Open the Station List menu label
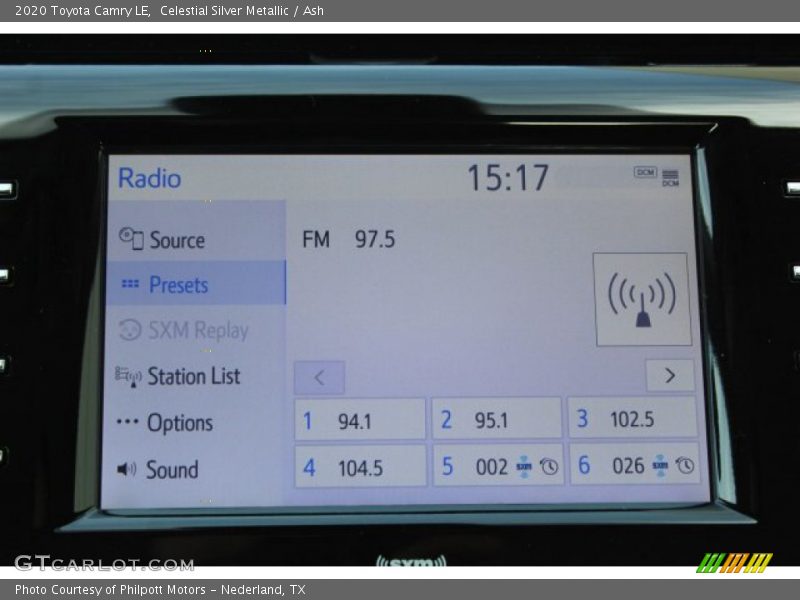This screenshot has width=800, height=600. 194,377
